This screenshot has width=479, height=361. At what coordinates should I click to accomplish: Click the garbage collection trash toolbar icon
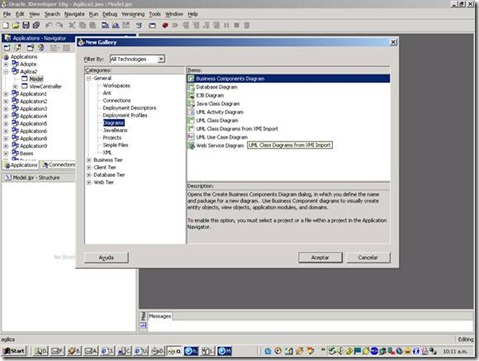[x=247, y=25]
